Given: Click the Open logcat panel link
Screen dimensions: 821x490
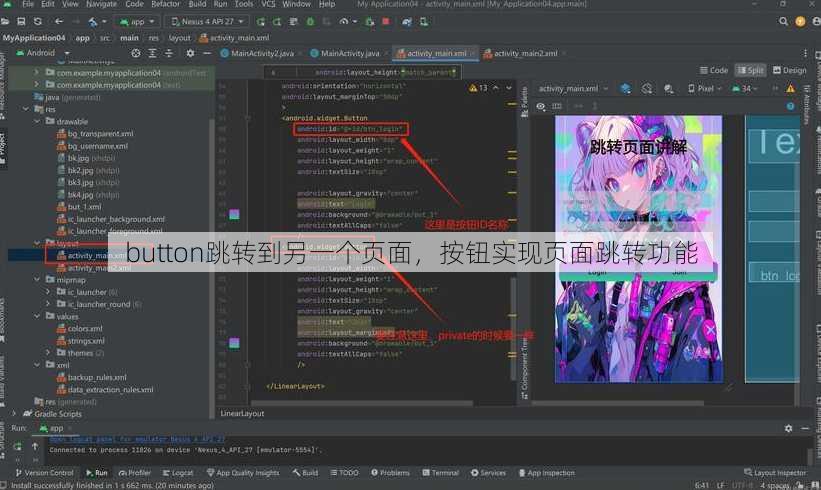Looking at the screenshot, I should [137, 439].
